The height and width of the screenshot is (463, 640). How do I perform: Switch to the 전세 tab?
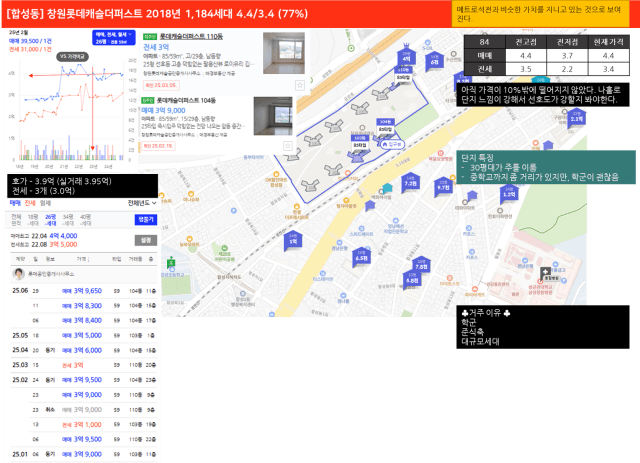tap(30, 203)
